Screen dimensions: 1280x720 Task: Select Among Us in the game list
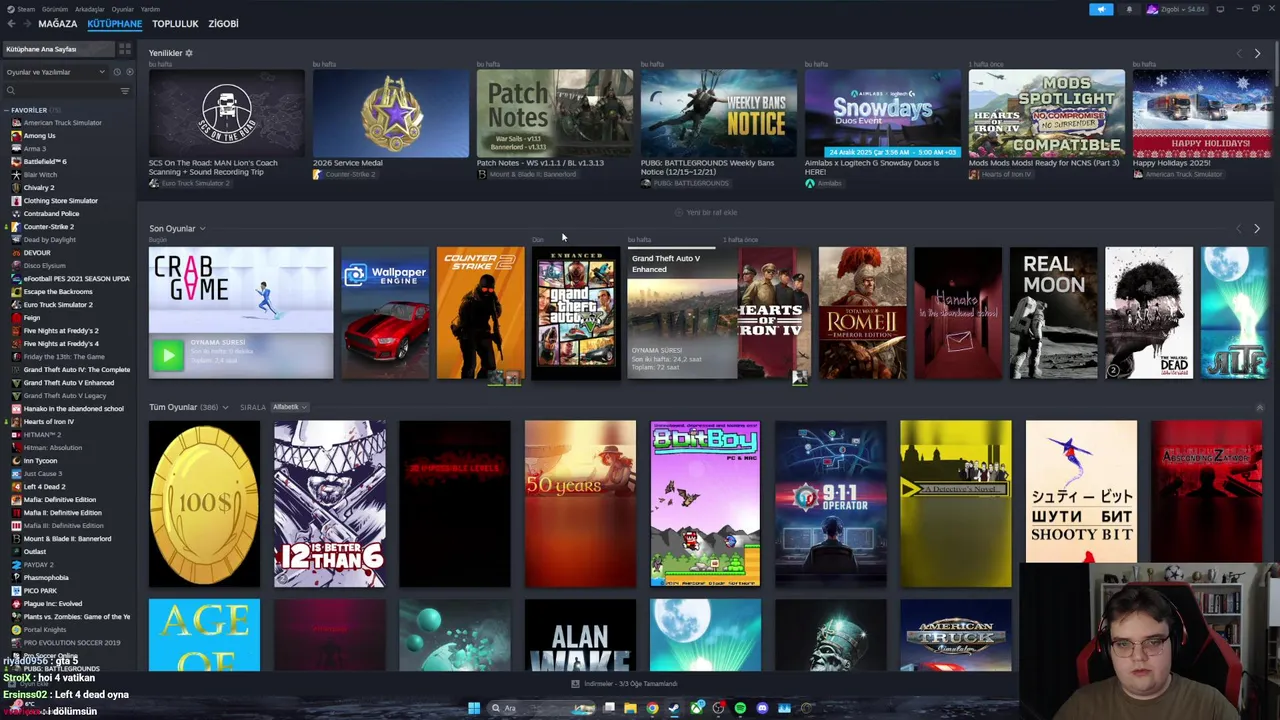tap(39, 136)
